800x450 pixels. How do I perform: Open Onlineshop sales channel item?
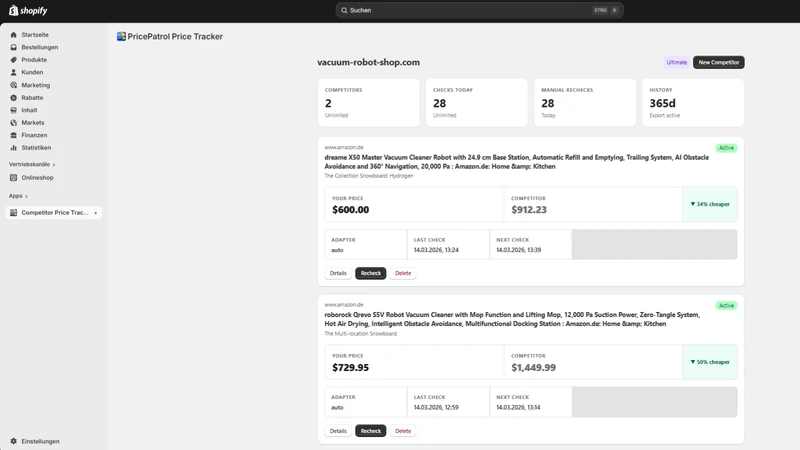pyautogui.click(x=37, y=178)
